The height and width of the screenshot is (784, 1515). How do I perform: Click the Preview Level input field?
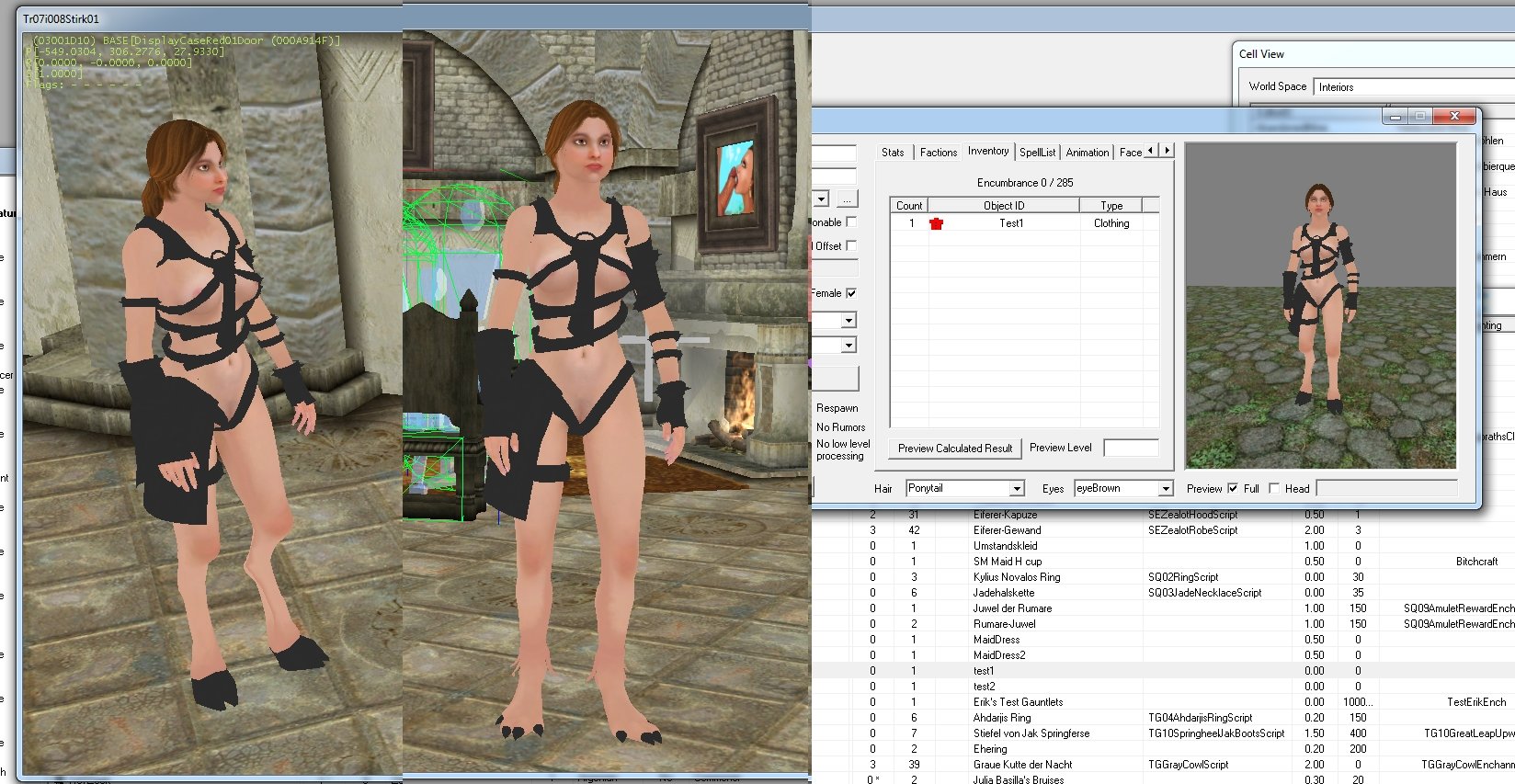coord(1131,448)
